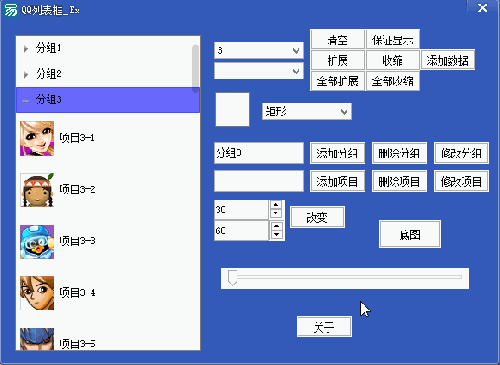Screen dimensions: 500x365
Task: Focus the group name field containing 分组3
Action: [x=259, y=153]
